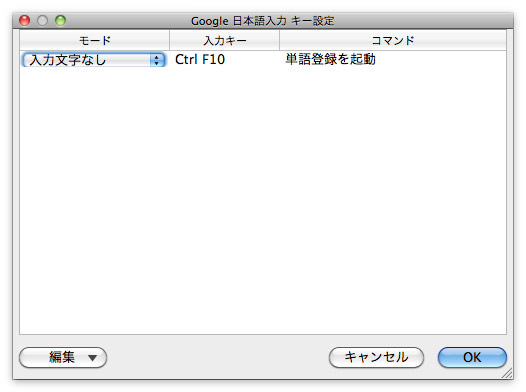Click the 入力キー column header
This screenshot has width=526, height=392.
224,41
